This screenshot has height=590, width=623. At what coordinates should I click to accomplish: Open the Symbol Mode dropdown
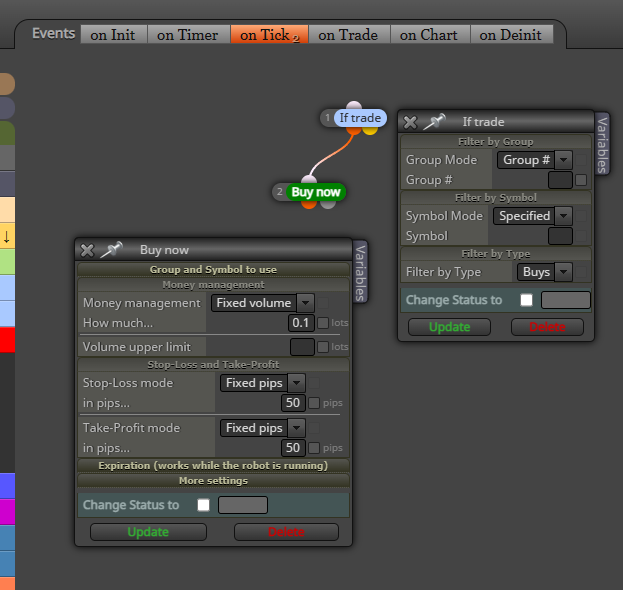coord(532,216)
